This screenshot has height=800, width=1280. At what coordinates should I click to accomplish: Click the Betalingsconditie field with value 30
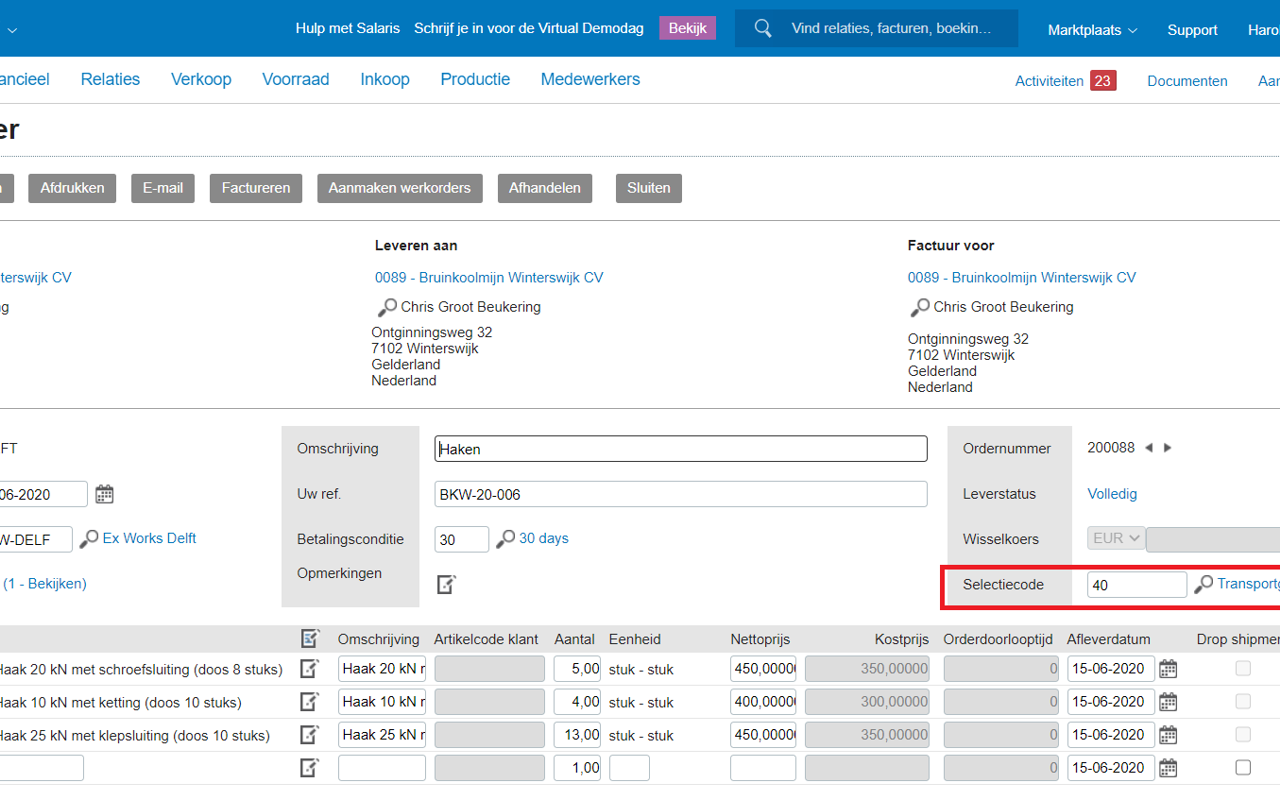(462, 539)
